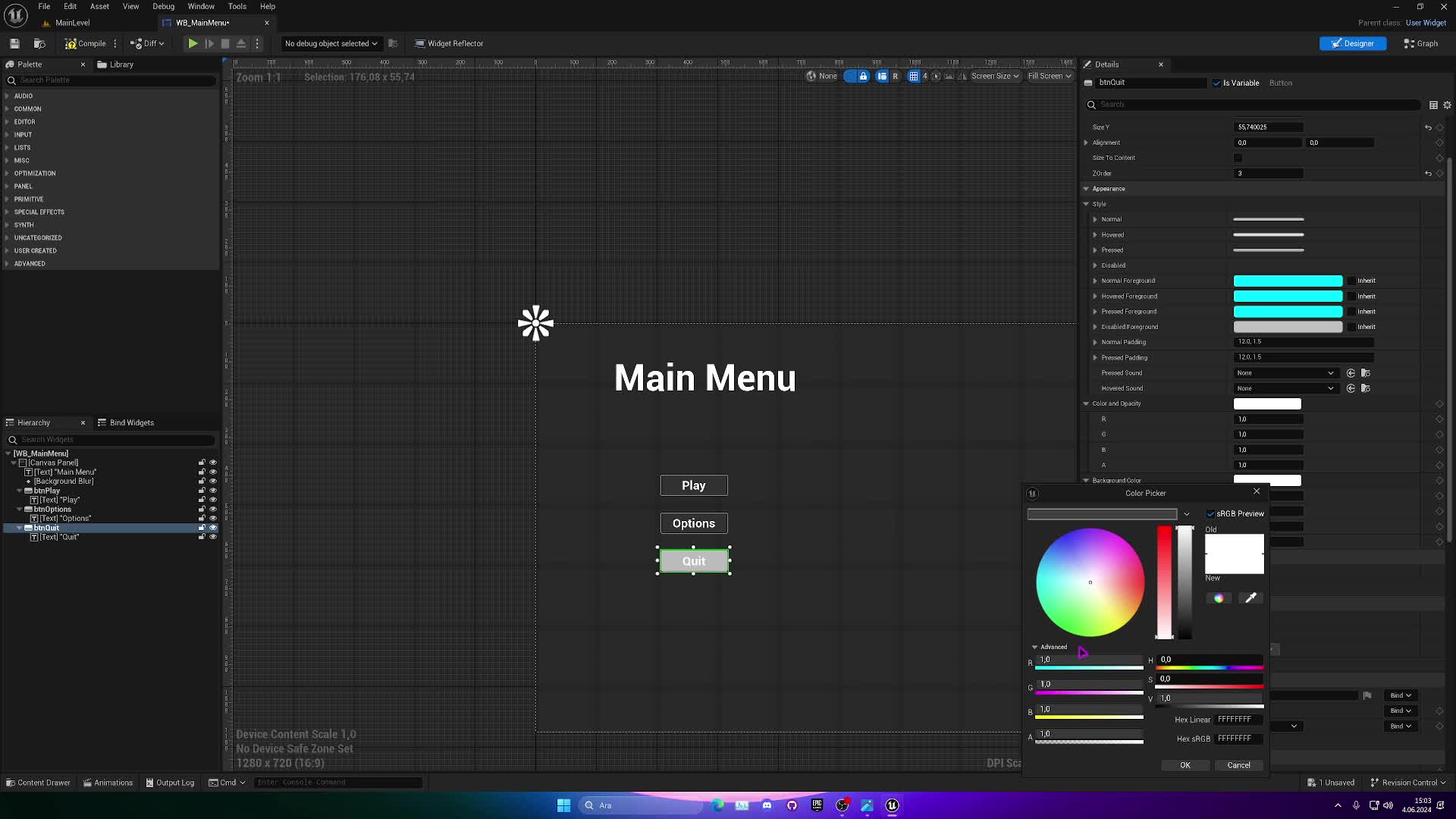
Task: Click the Hue slider bar
Action: [x=1209, y=668]
